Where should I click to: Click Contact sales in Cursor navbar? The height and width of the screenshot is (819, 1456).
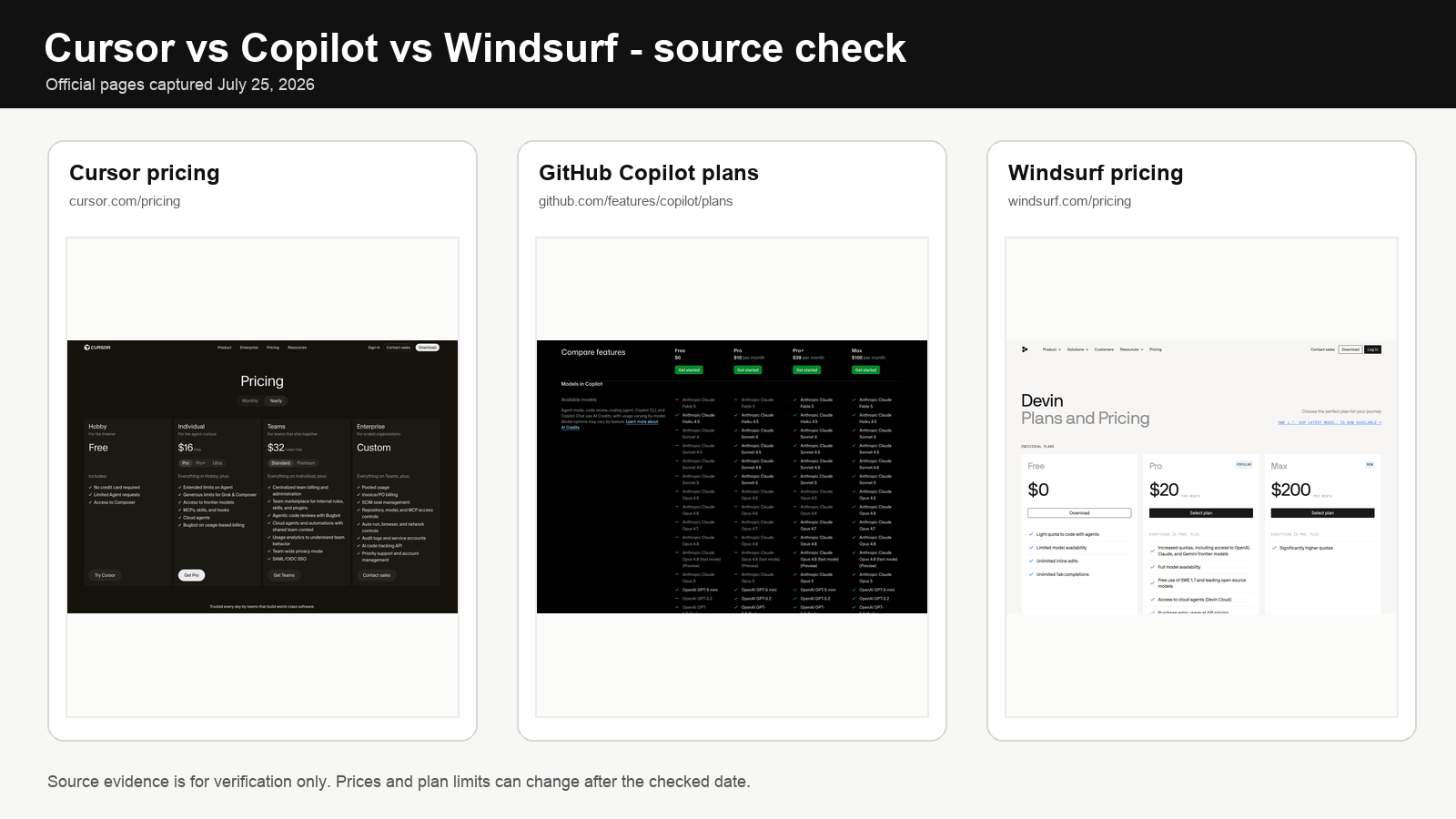pos(399,348)
